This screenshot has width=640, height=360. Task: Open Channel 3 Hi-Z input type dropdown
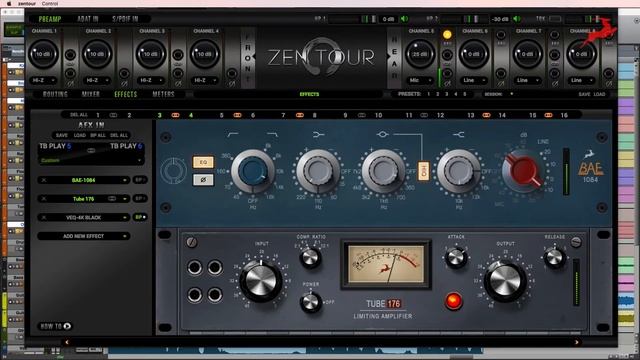click(x=151, y=80)
